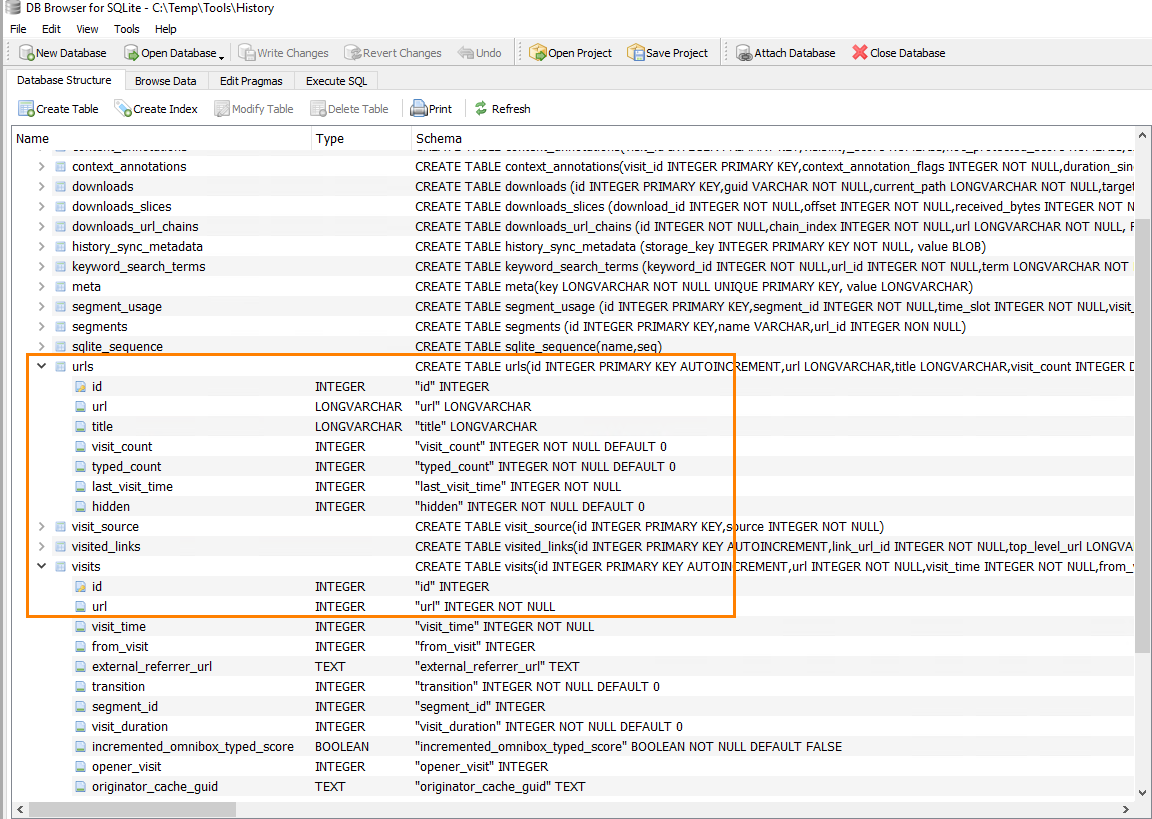Viewport: 1152px width, 819px height.
Task: Expand the downloads_slices table
Action: [42, 206]
